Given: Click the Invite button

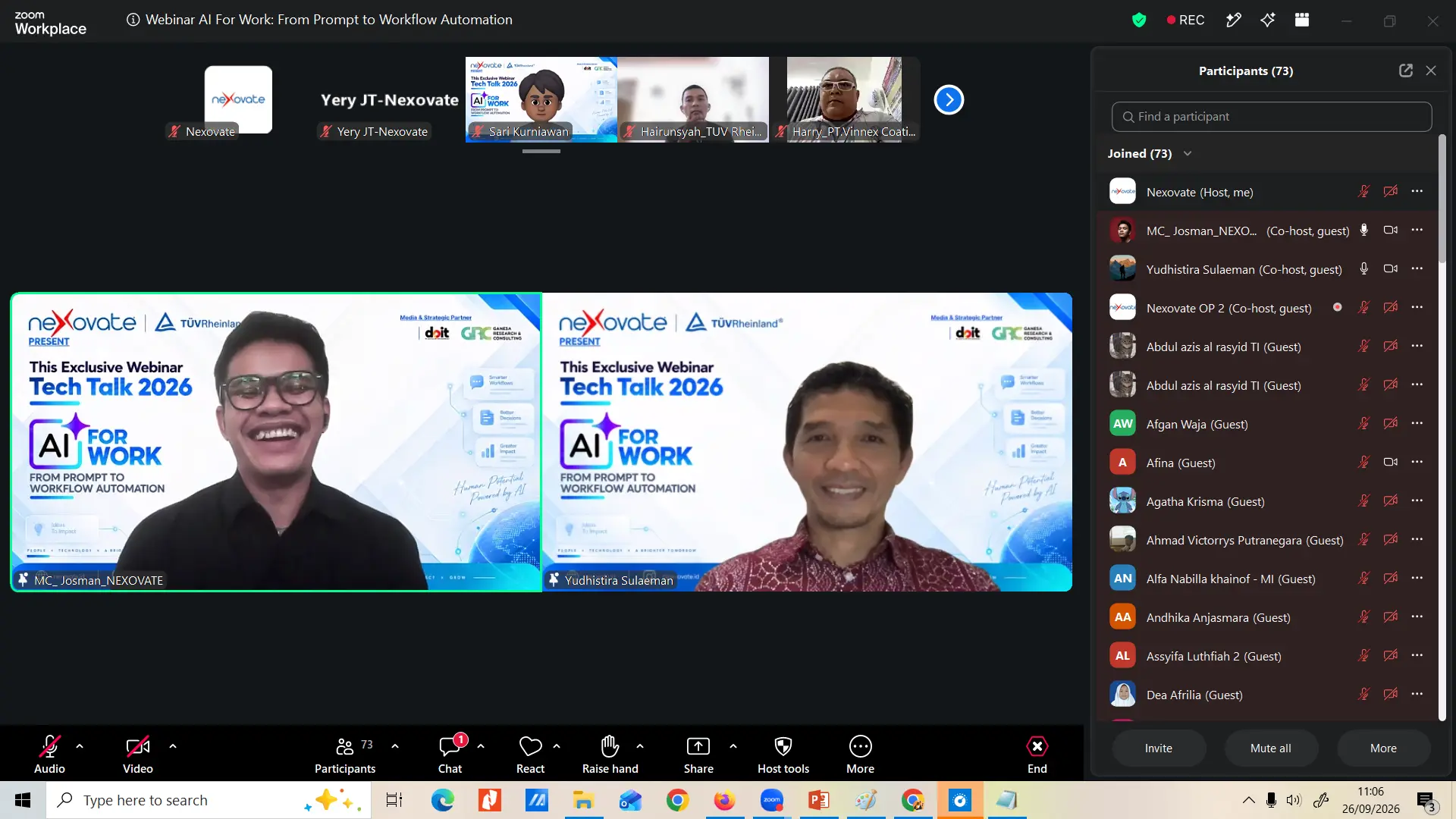Looking at the screenshot, I should coord(1159,748).
